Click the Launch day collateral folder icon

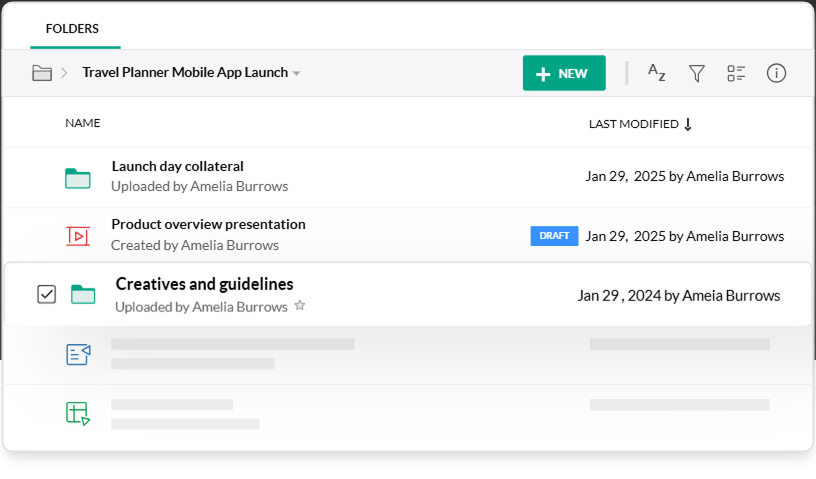[78, 177]
